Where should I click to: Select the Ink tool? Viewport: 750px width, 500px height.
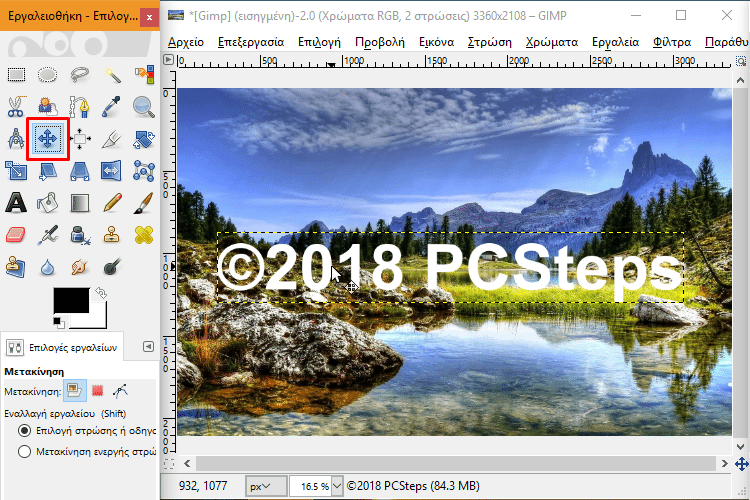coord(79,235)
